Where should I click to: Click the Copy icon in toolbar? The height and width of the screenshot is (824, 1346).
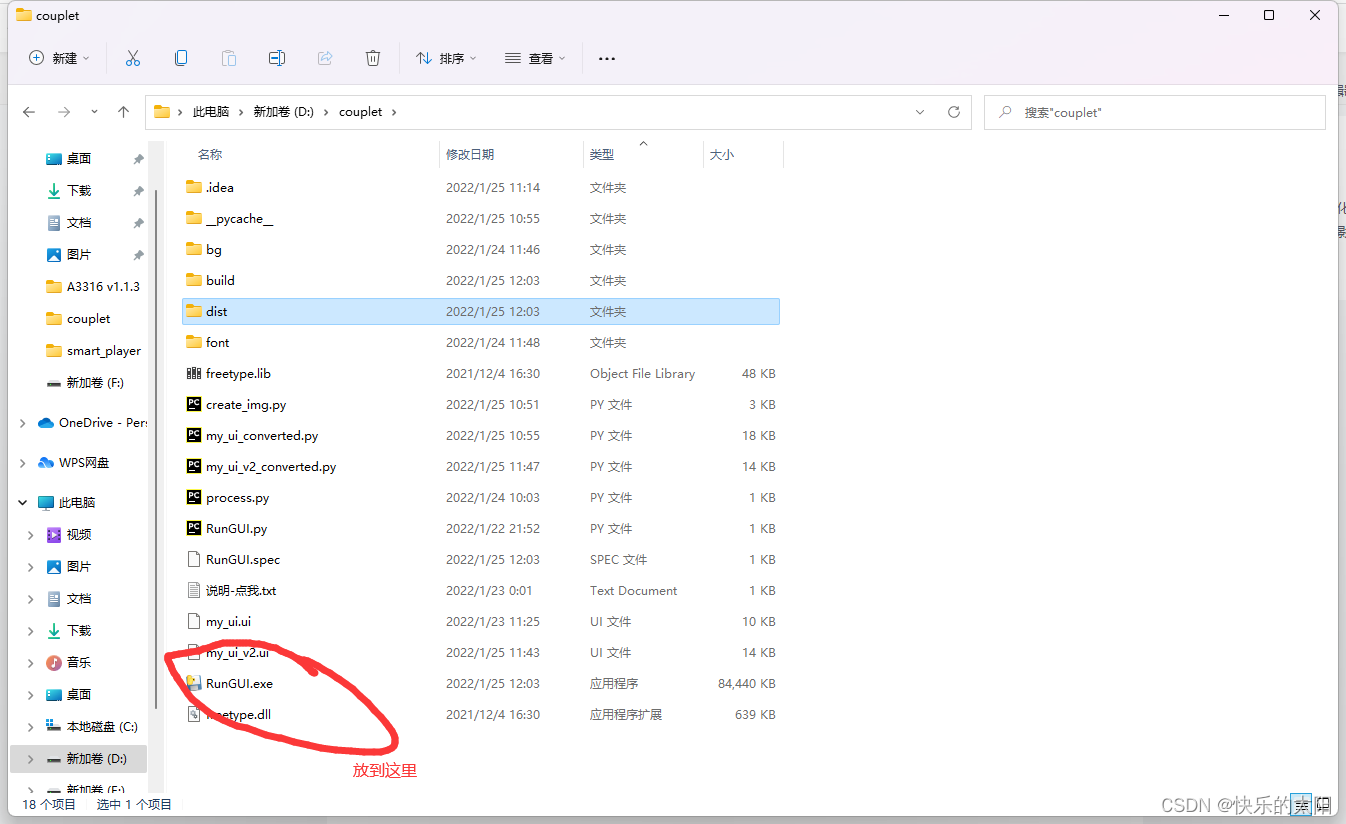click(x=181, y=58)
